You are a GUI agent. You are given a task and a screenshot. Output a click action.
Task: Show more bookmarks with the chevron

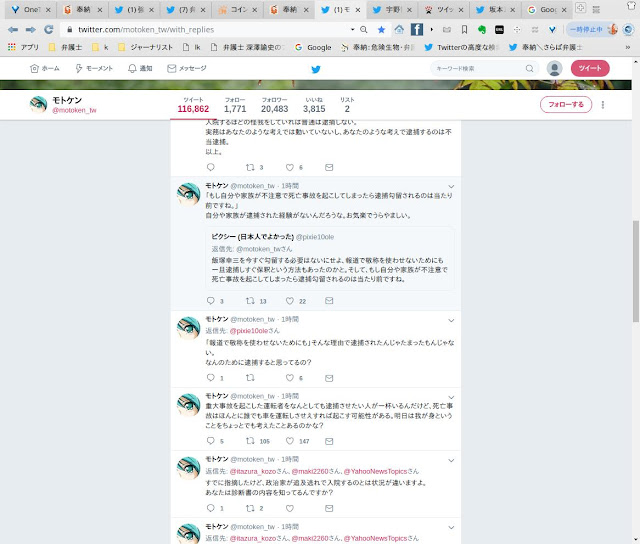[627, 47]
